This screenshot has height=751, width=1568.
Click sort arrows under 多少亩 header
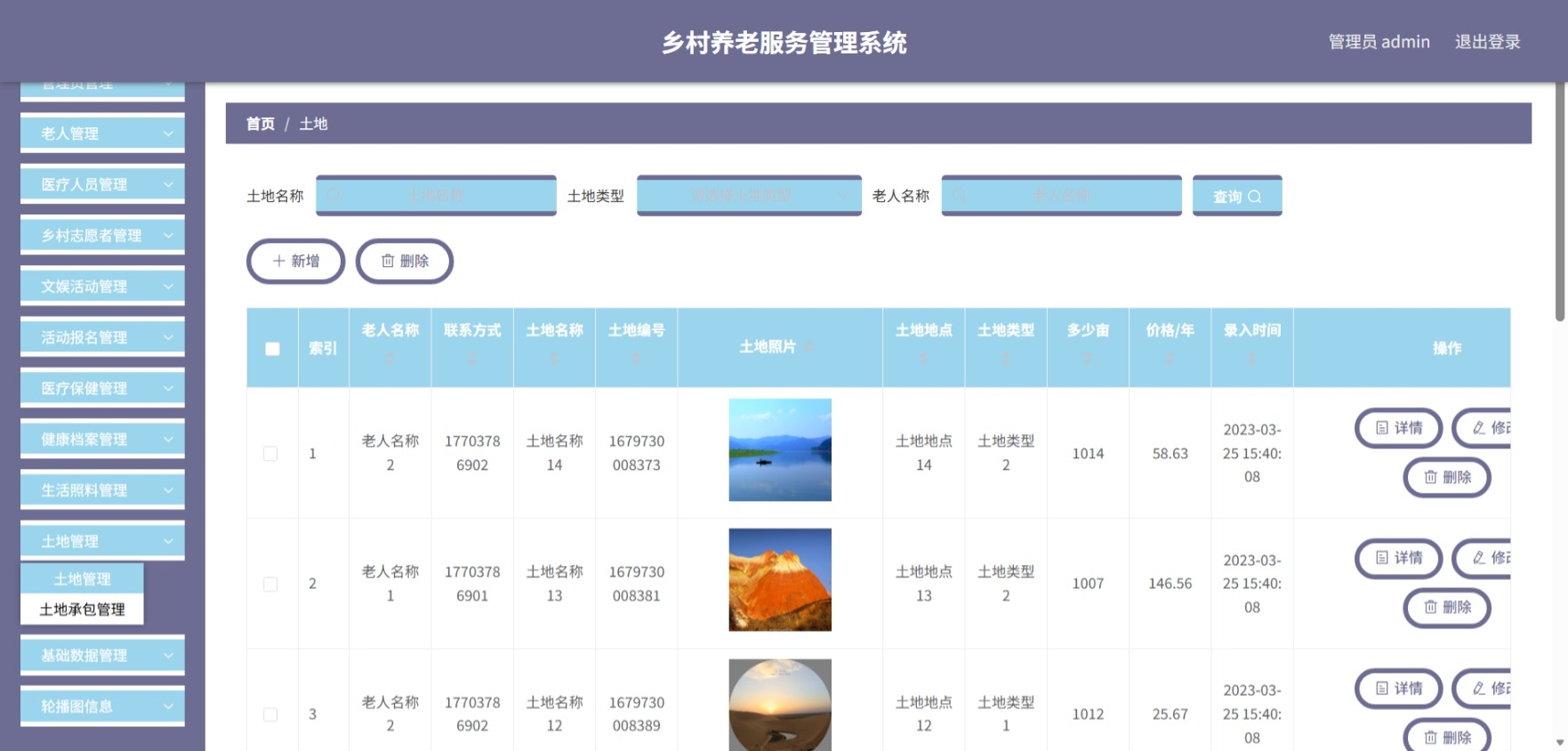pos(1088,358)
